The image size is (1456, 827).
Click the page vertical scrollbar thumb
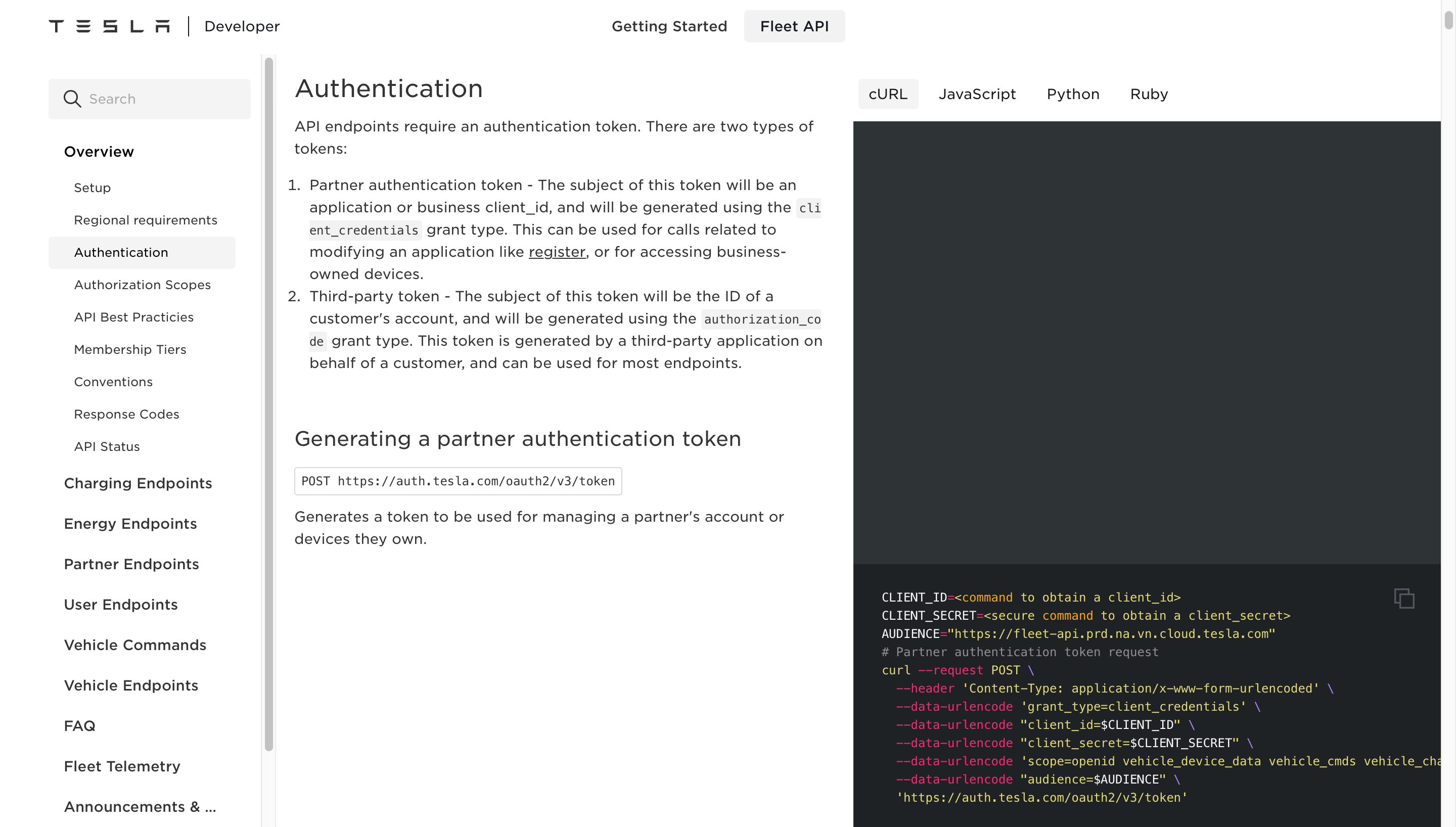coord(1448,19)
